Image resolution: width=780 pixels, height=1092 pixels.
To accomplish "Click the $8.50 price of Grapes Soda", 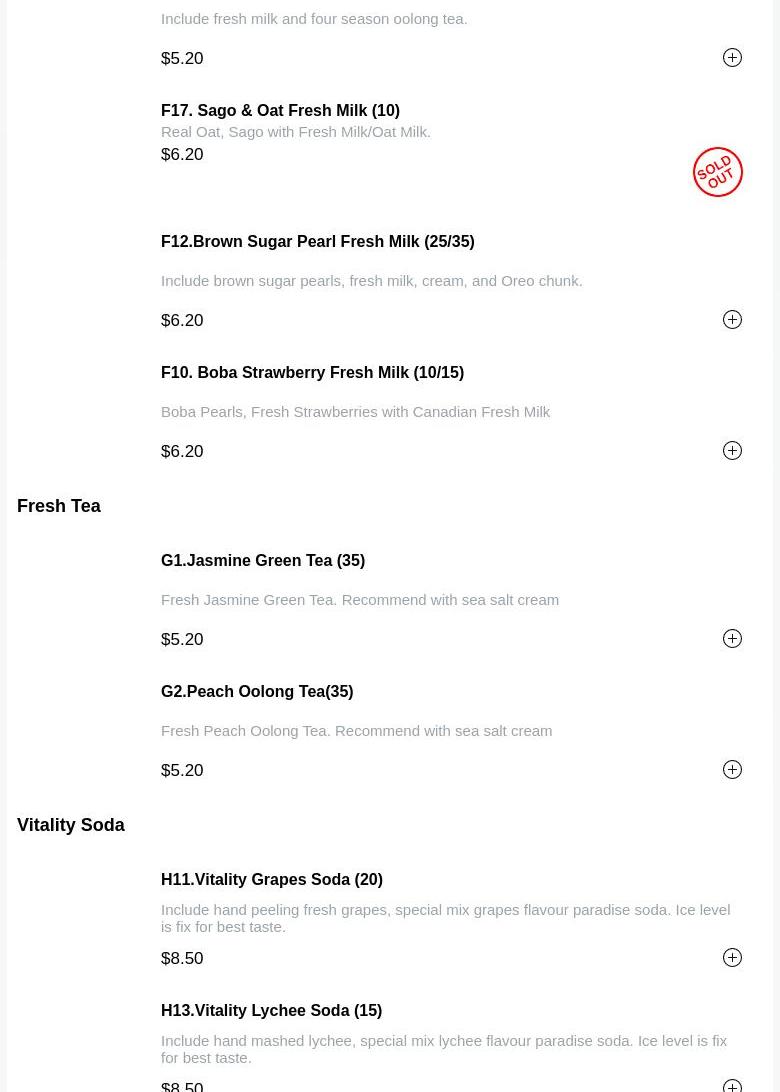I will pyautogui.click(x=182, y=959).
